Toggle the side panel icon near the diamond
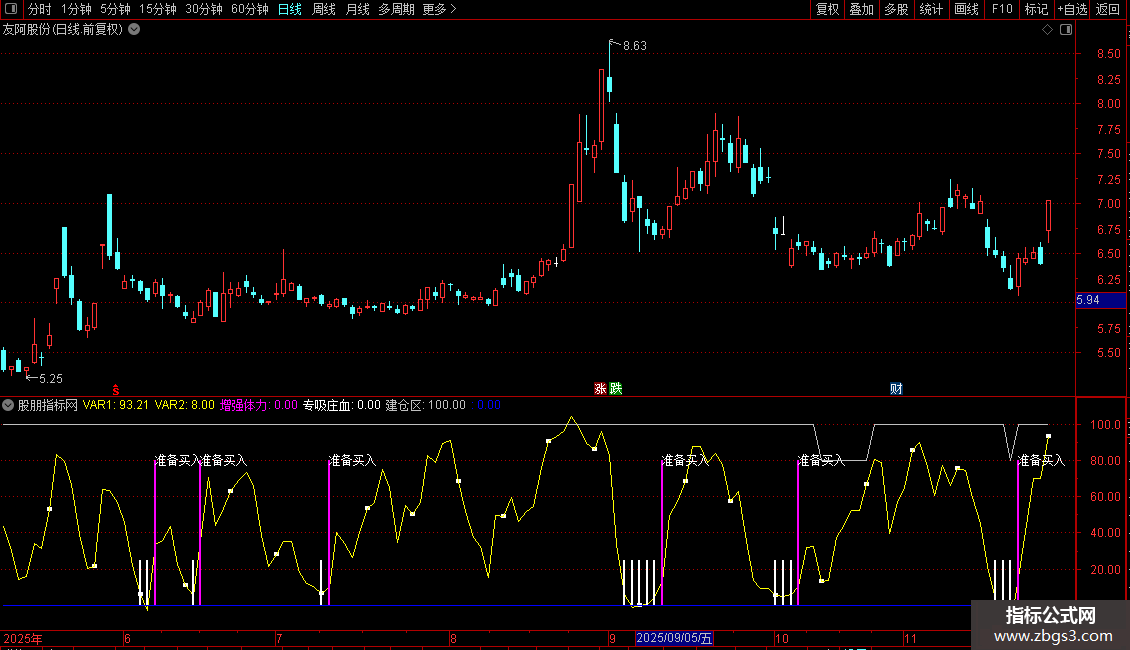The height and width of the screenshot is (650, 1130). click(1066, 30)
